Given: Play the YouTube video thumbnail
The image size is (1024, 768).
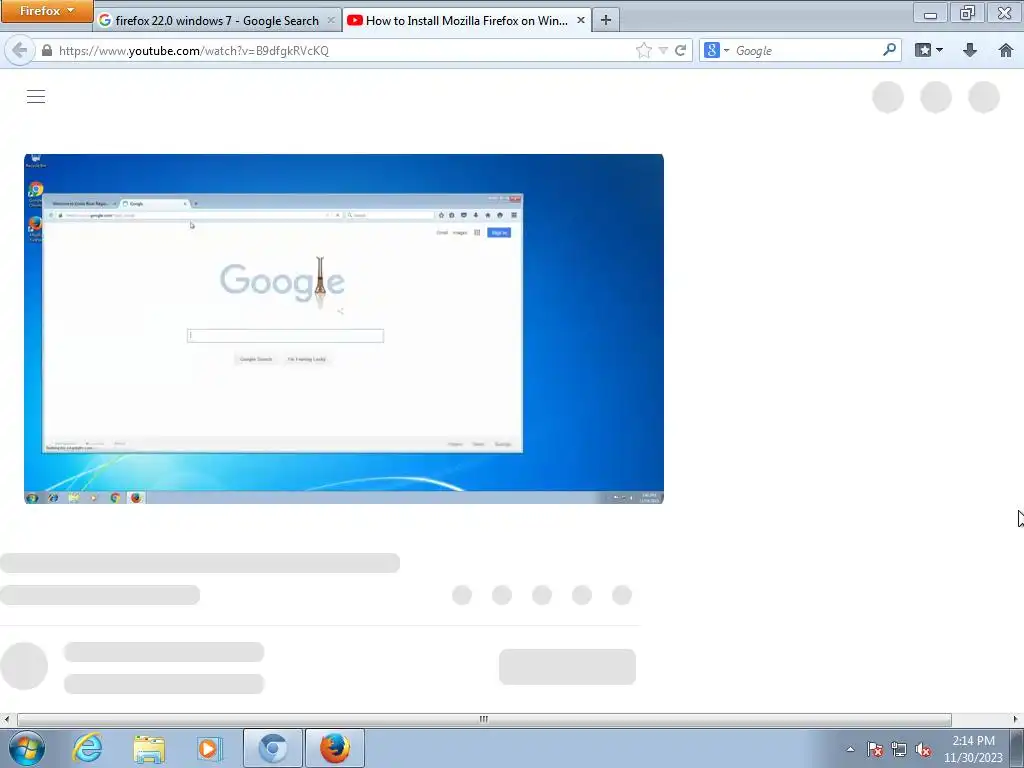Looking at the screenshot, I should click(x=344, y=328).
